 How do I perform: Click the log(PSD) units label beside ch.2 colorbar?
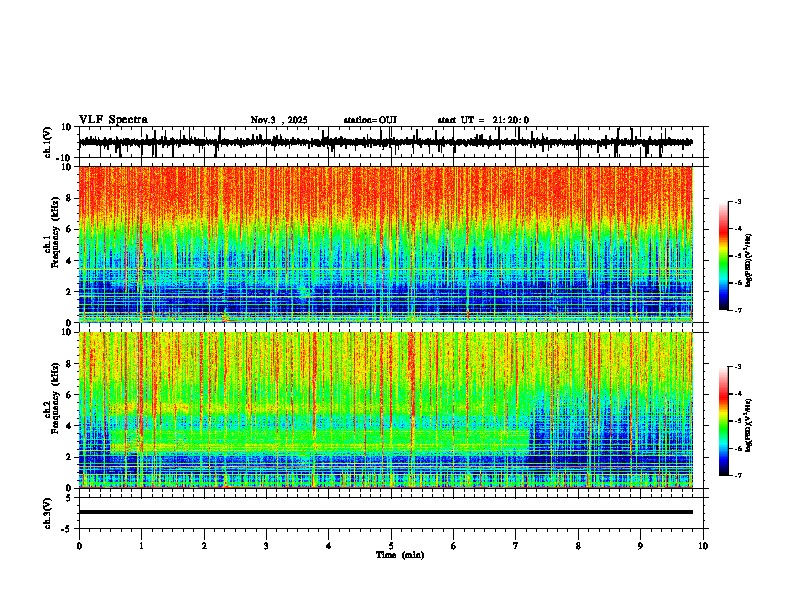749,425
